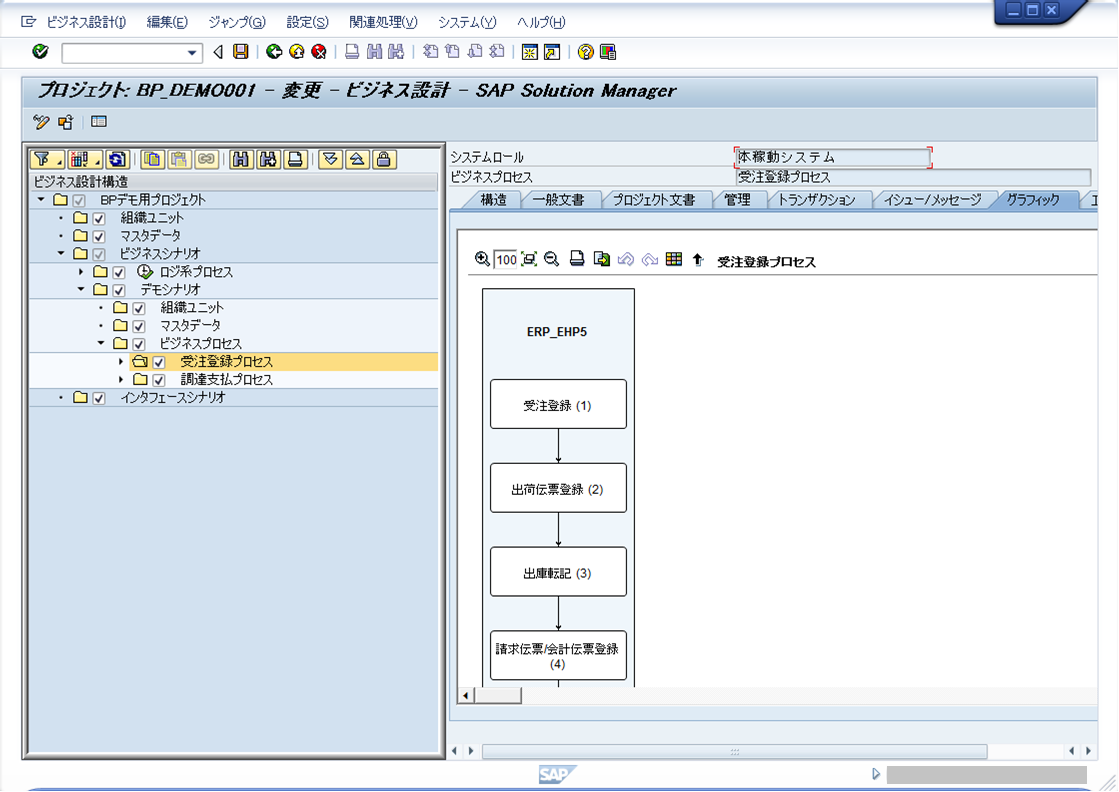Collapse the ビジネスシナリオ tree node
Image resolution: width=1119 pixels, height=792 pixels.
pos(61,253)
